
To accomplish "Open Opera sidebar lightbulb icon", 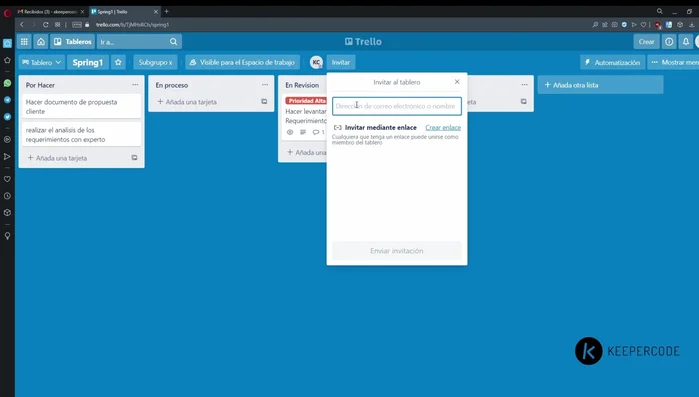I will click(x=7, y=236).
